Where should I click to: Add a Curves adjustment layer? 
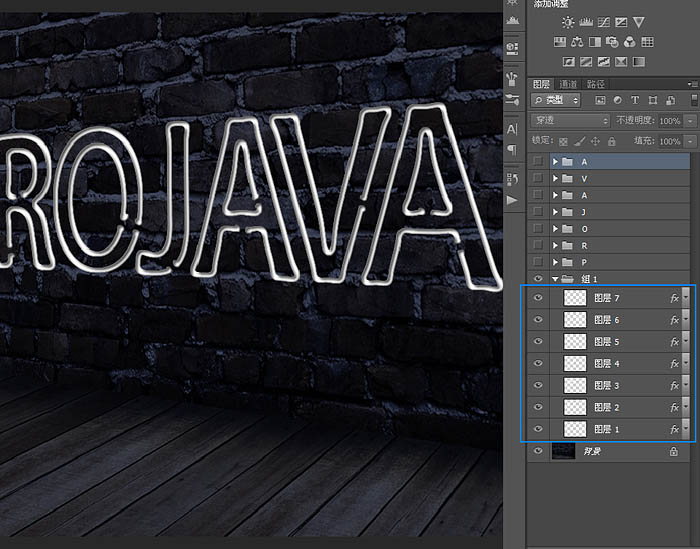(x=602, y=22)
